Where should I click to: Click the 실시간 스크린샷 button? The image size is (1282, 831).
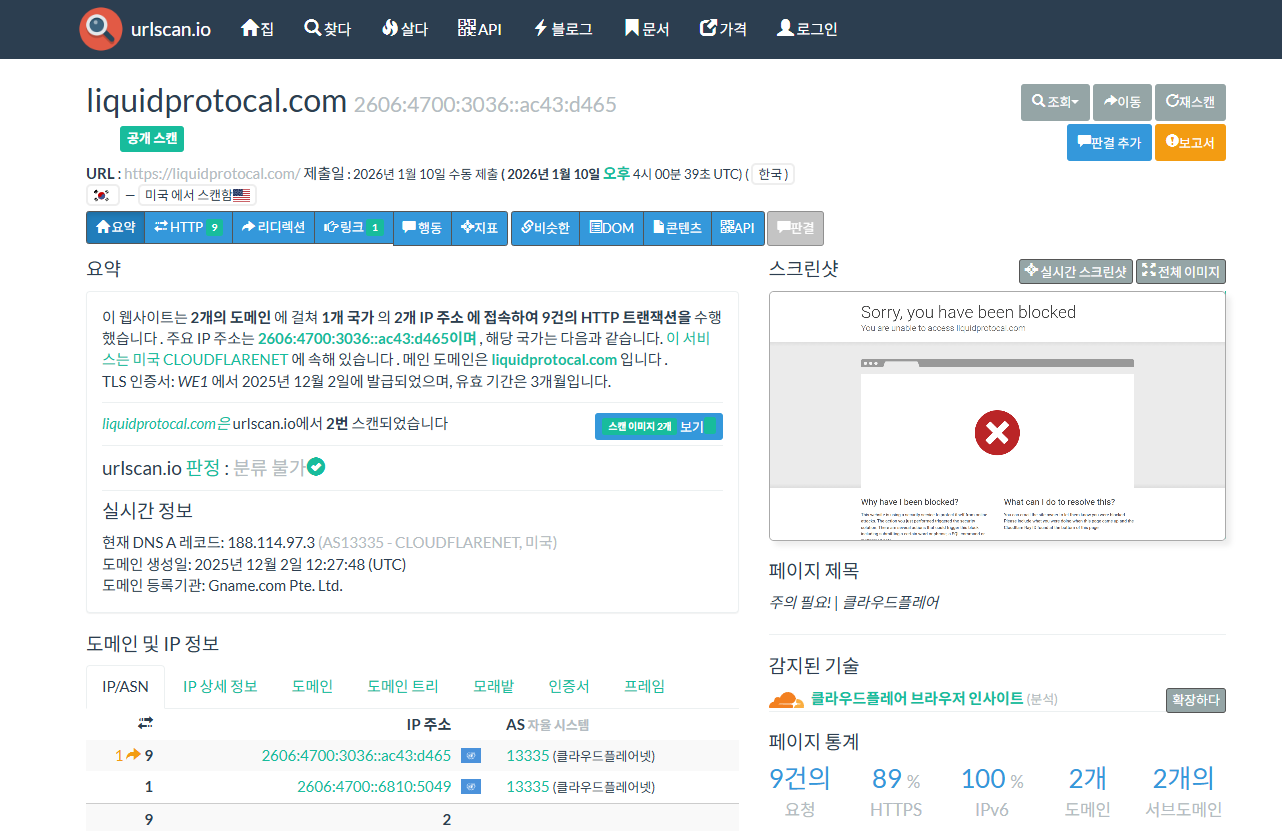[x=1075, y=271]
